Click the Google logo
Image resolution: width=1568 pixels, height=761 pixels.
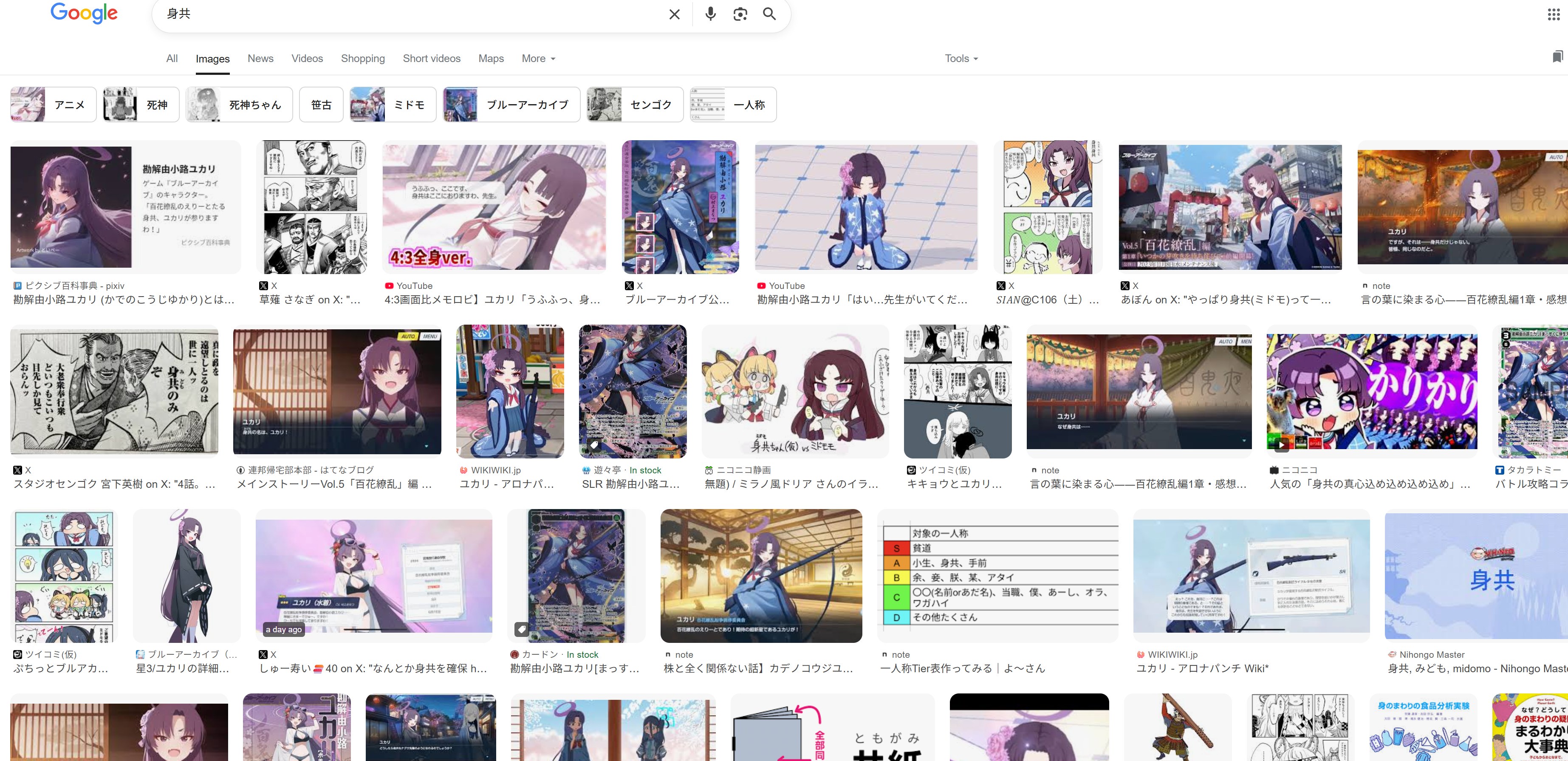[x=84, y=13]
